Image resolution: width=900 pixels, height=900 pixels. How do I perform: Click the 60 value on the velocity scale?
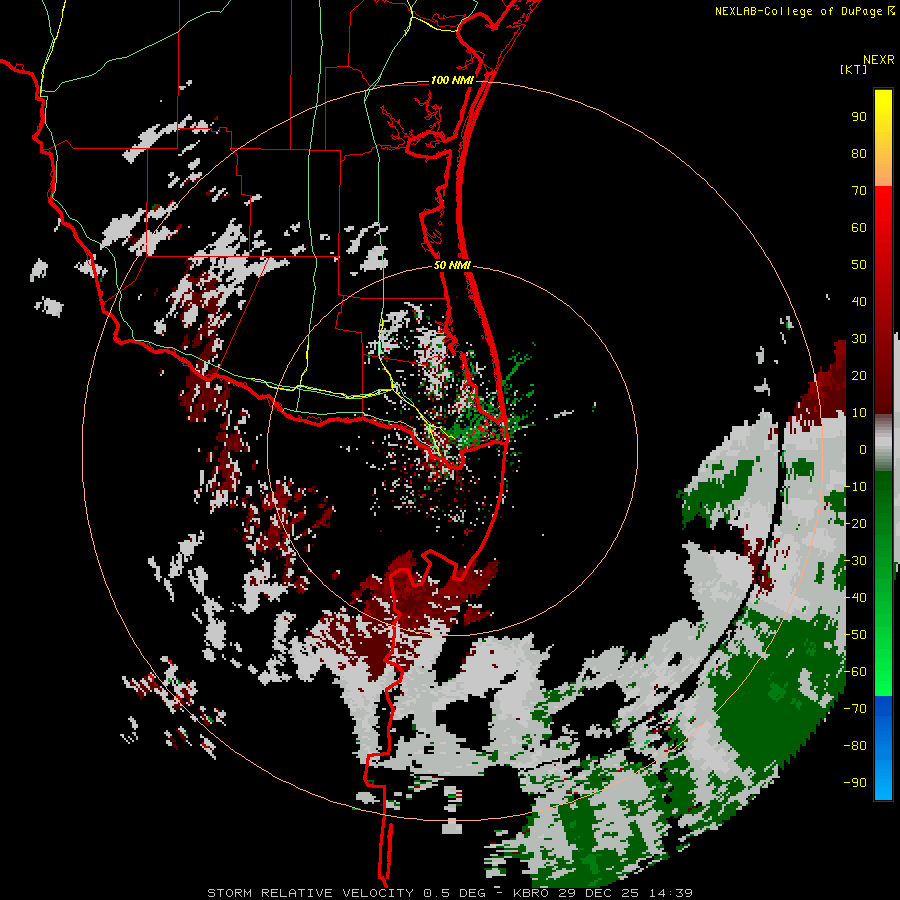pos(859,227)
